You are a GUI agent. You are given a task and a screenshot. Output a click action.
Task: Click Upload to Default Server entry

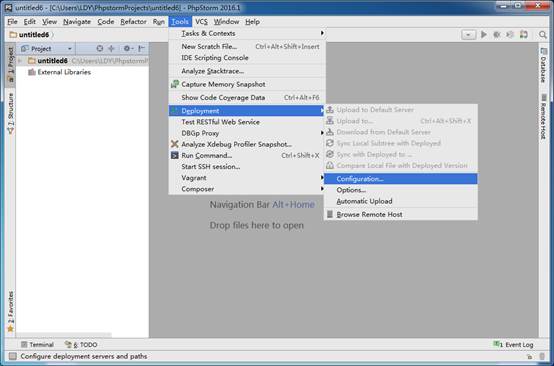coord(401,110)
